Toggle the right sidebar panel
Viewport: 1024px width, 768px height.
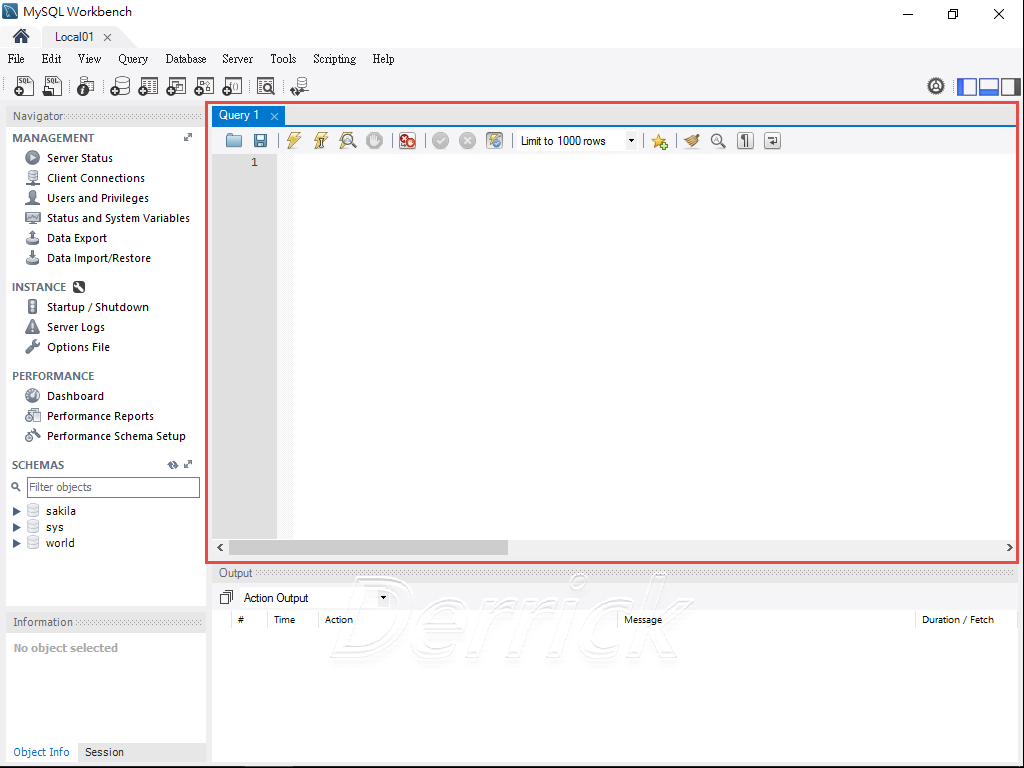click(1010, 86)
